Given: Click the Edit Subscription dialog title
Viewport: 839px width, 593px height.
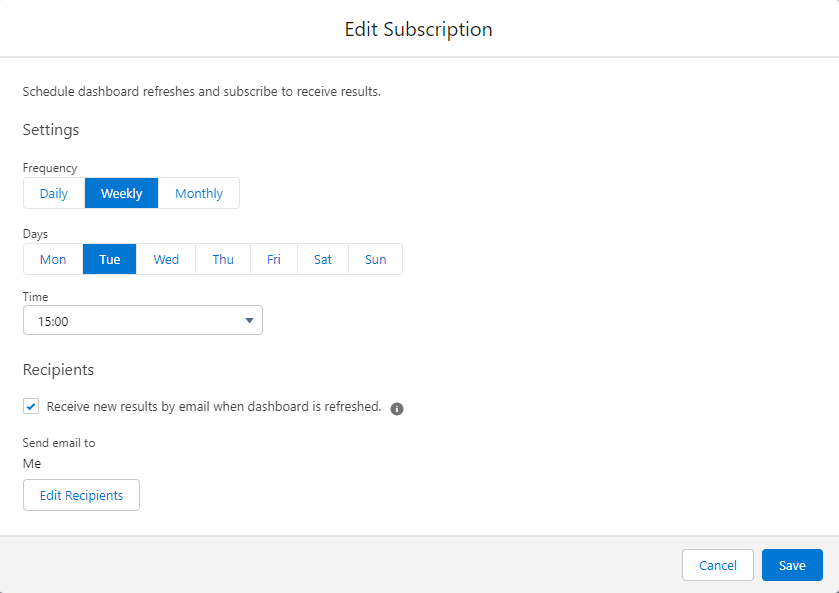Looking at the screenshot, I should [419, 29].
